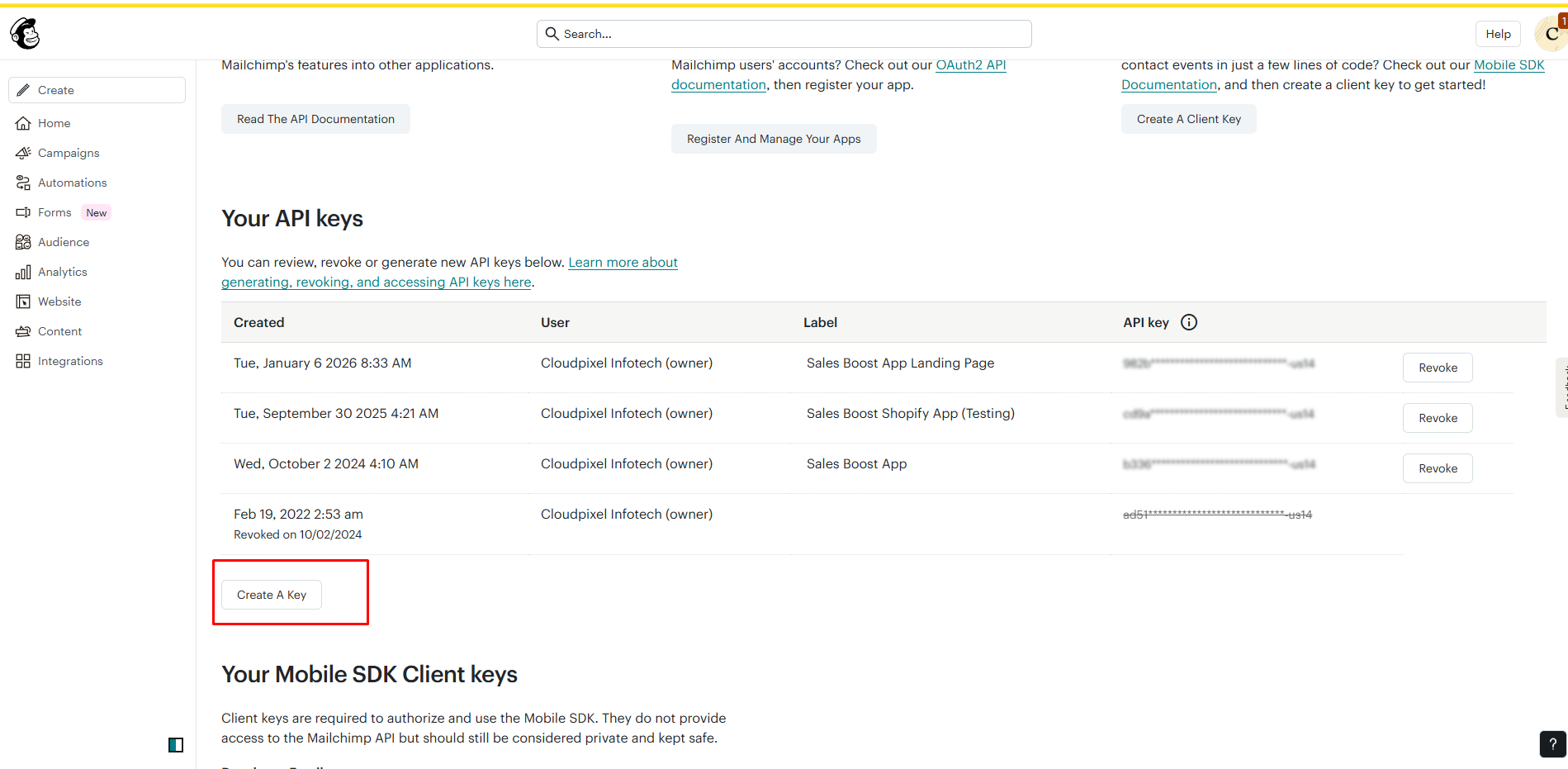Viewport: 1568px width, 769px height.
Task: Click the Analytics bar chart icon
Action: click(23, 272)
